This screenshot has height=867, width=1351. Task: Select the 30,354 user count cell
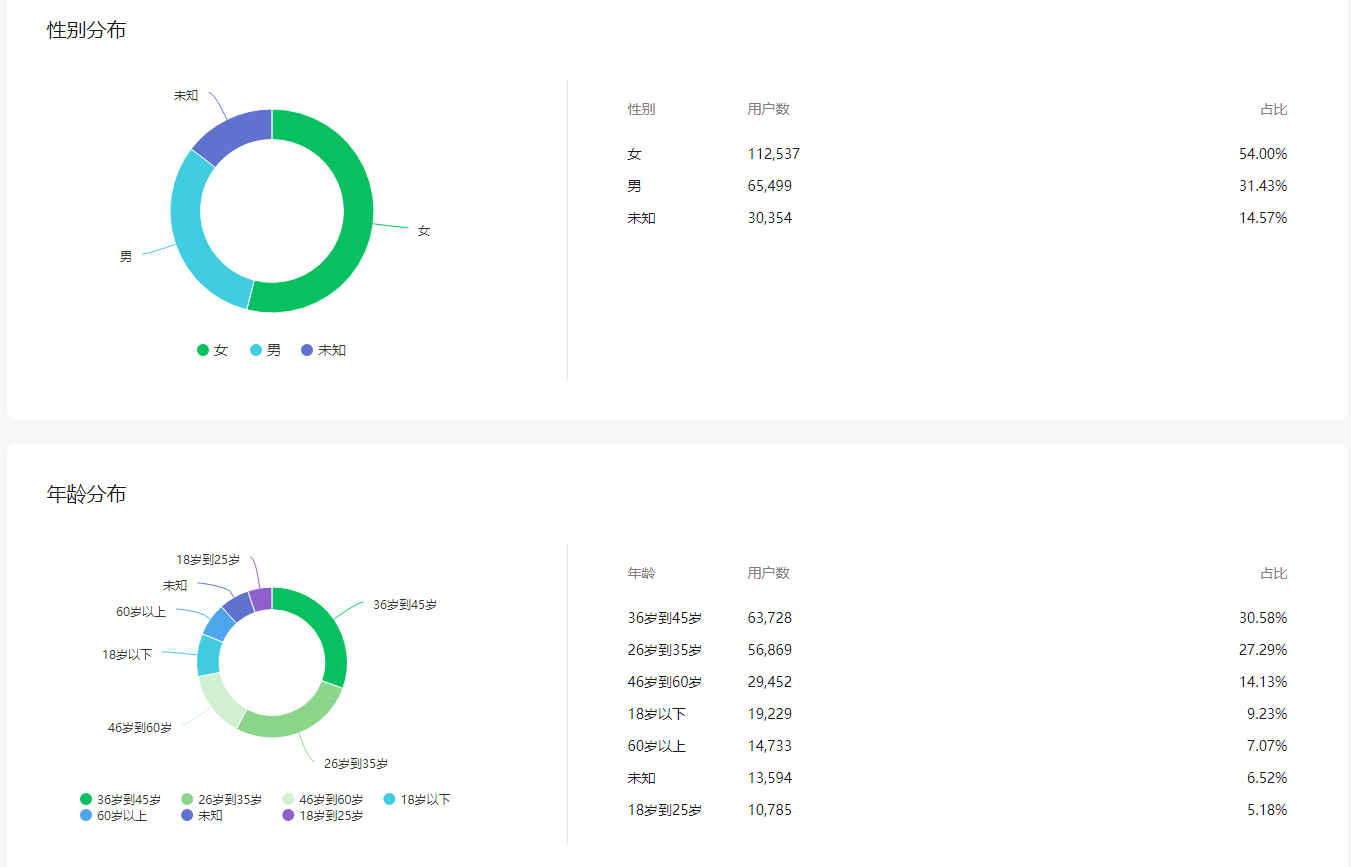click(x=770, y=218)
